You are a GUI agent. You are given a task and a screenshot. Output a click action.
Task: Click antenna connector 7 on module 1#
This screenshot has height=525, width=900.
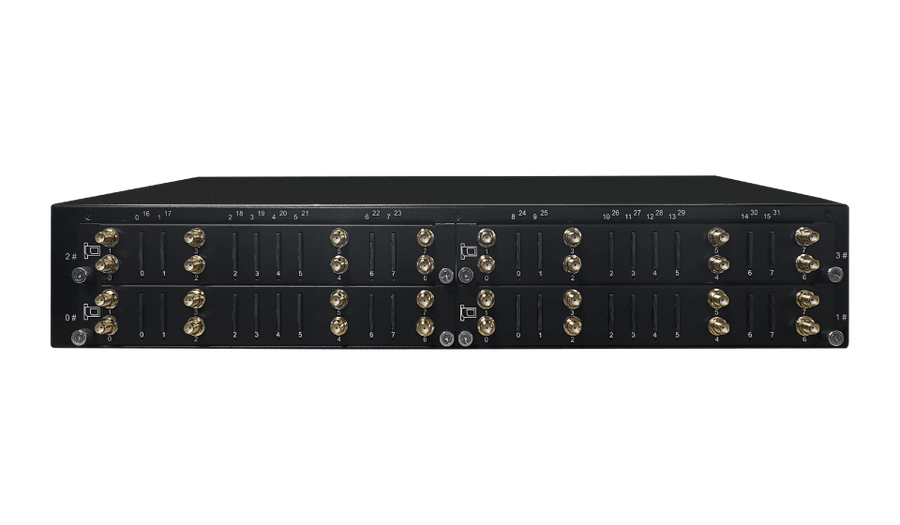coord(806,299)
